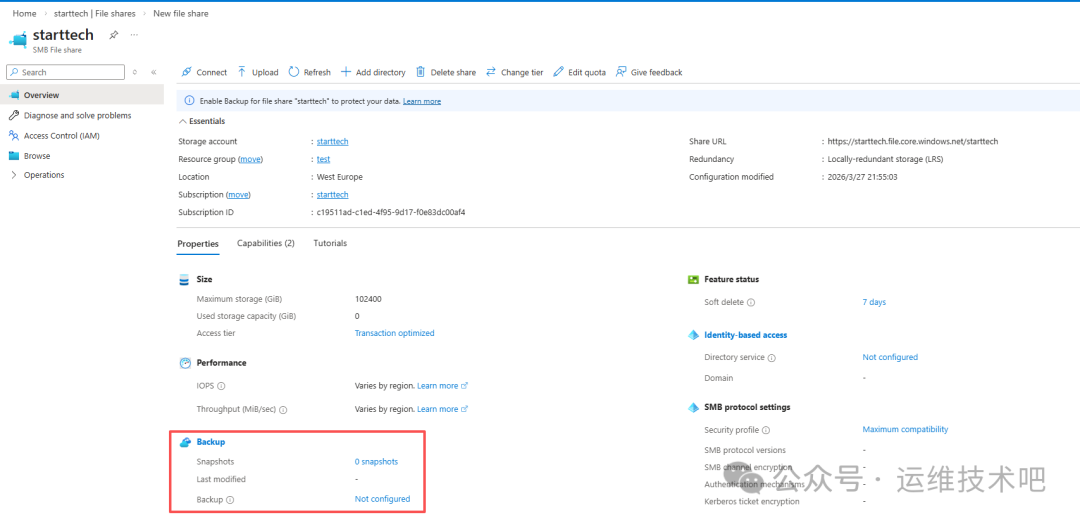Click the Maximum compatibility link
Image resolution: width=1080 pixels, height=522 pixels.
[x=905, y=430]
